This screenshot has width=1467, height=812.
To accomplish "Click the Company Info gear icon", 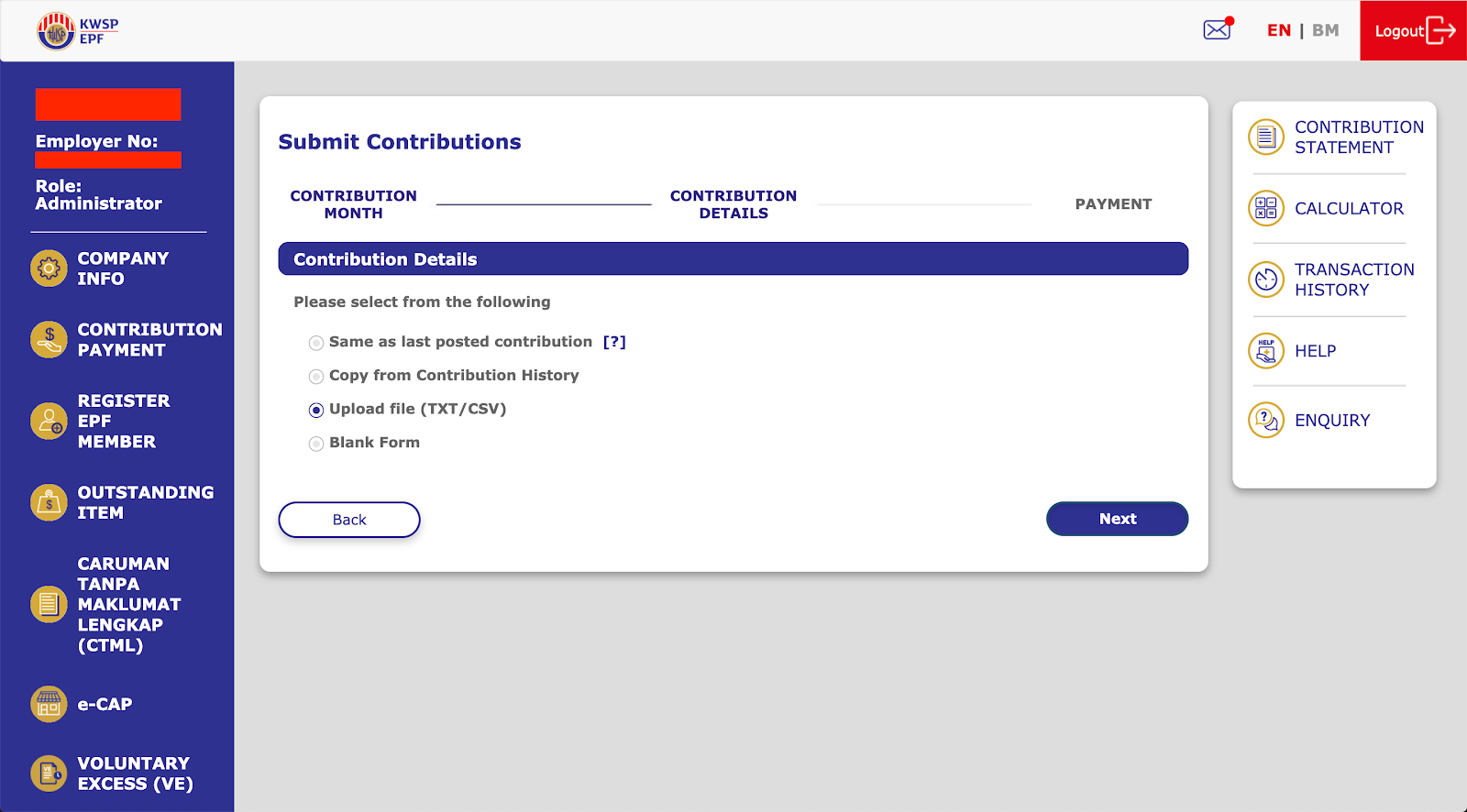I will click(49, 269).
